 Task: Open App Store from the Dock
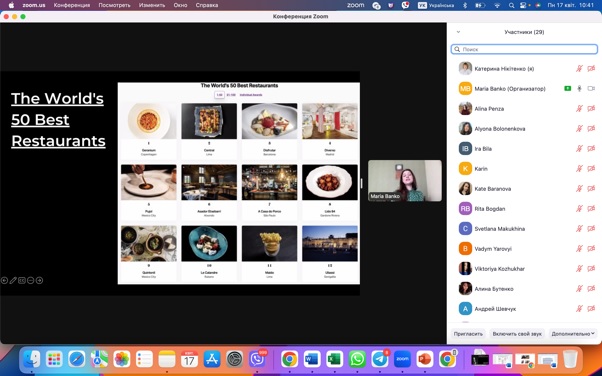click(212, 359)
